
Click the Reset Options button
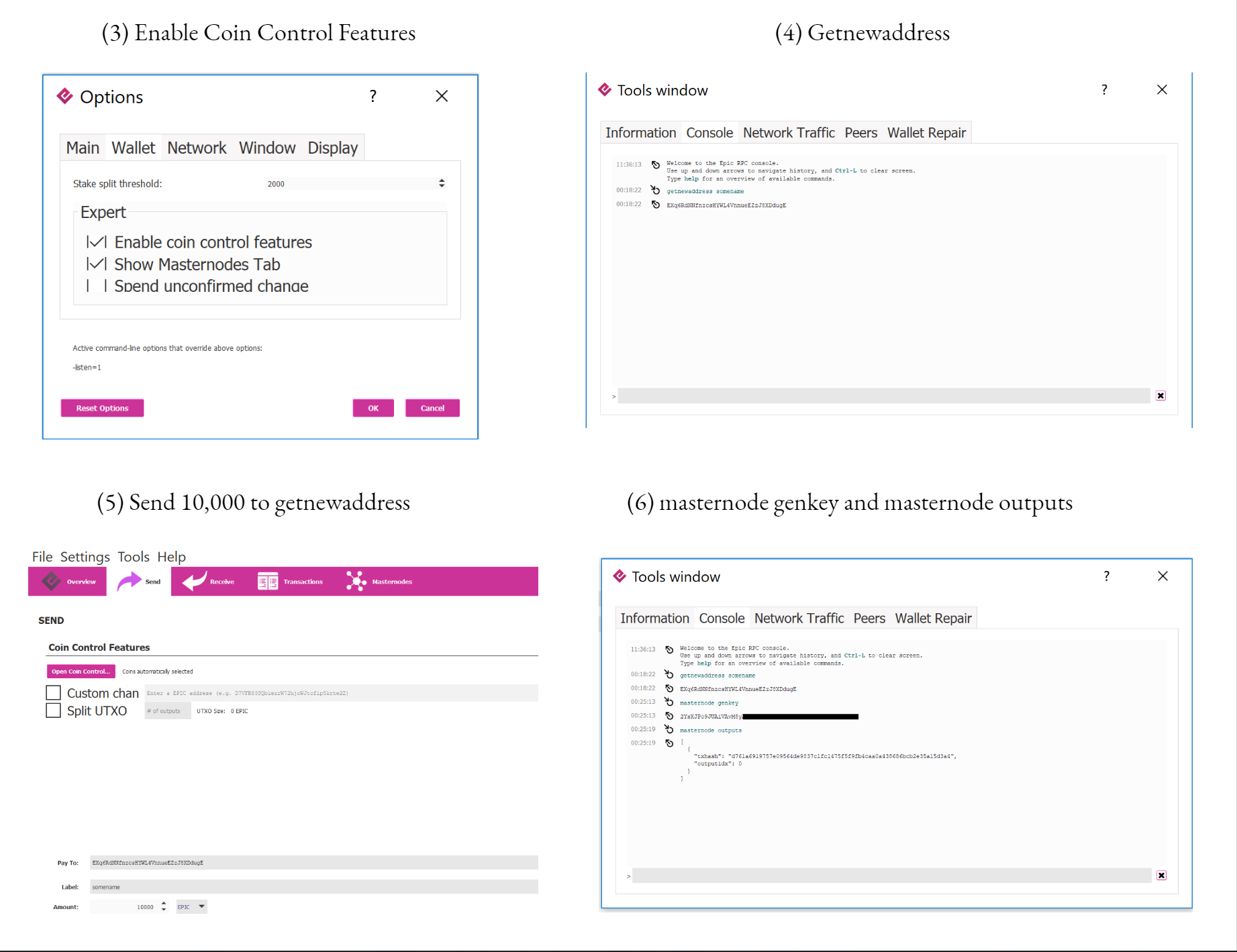point(102,408)
